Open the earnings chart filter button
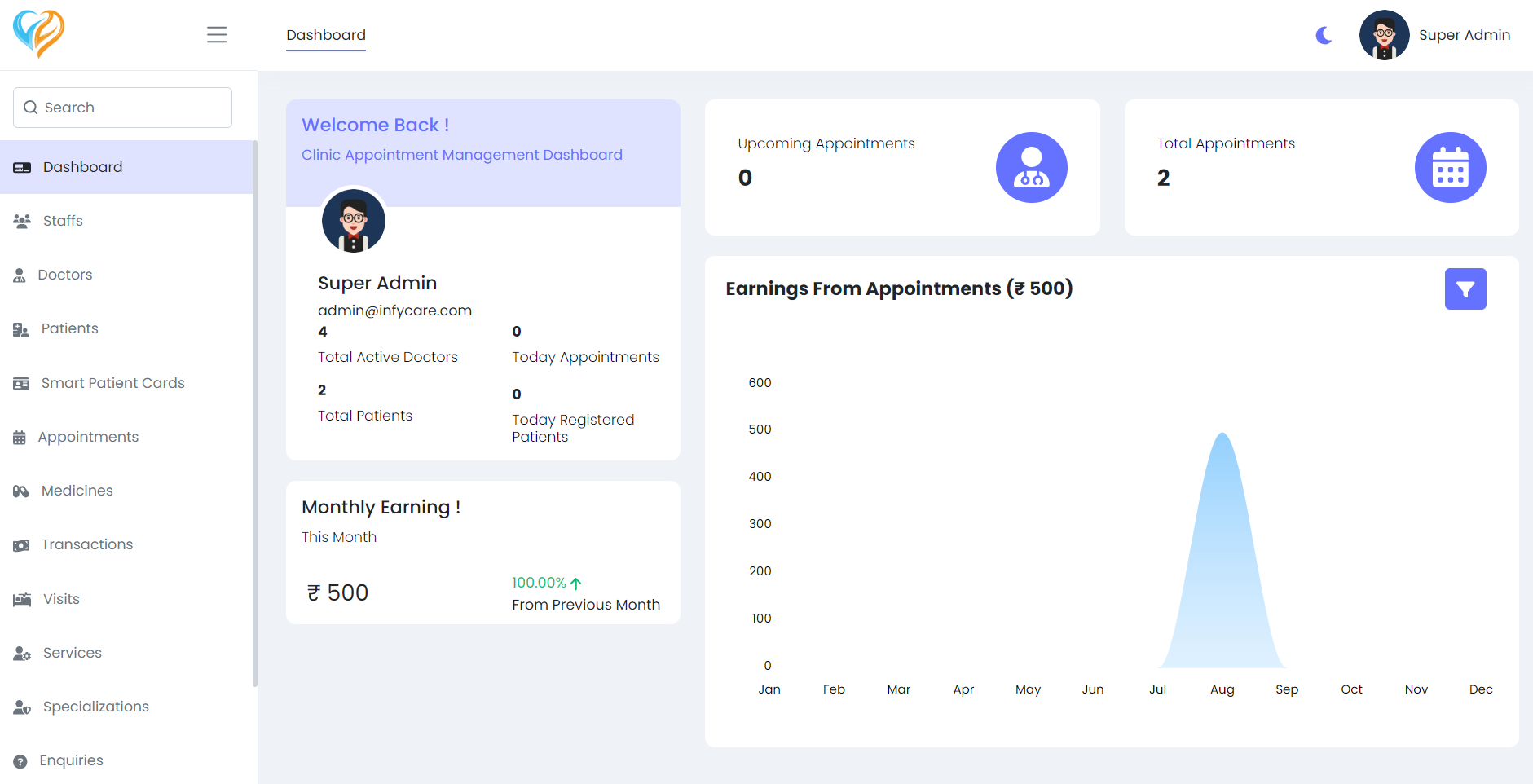The width and height of the screenshot is (1533, 784). 1465,289
